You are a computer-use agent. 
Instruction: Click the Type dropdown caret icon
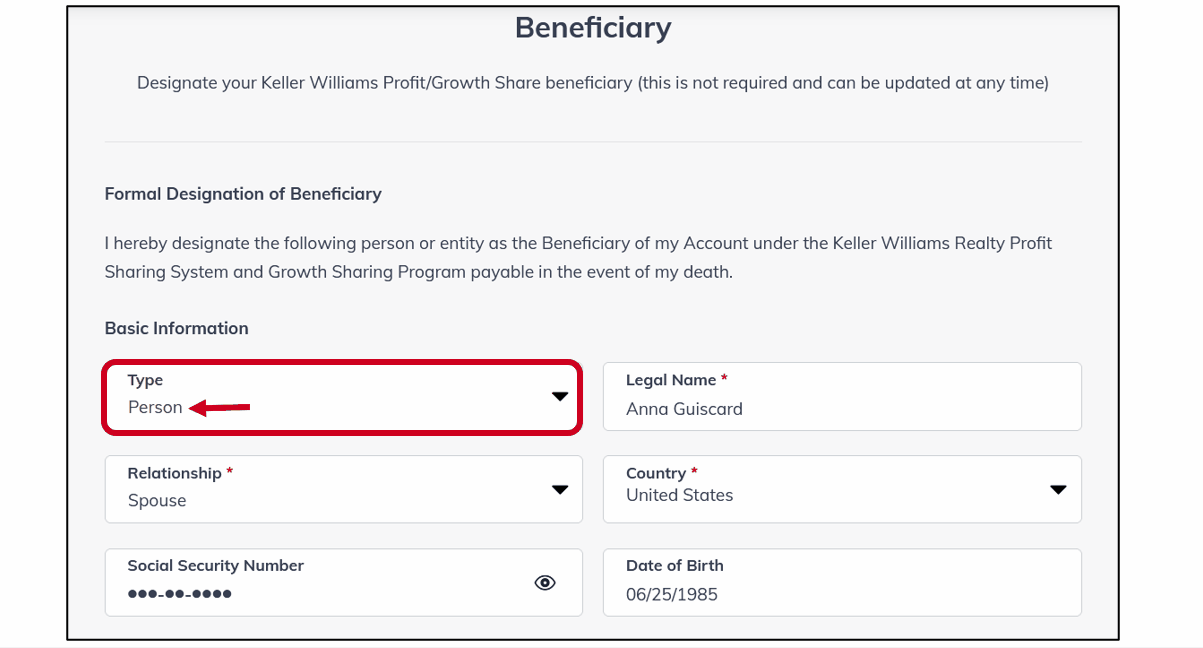click(560, 396)
